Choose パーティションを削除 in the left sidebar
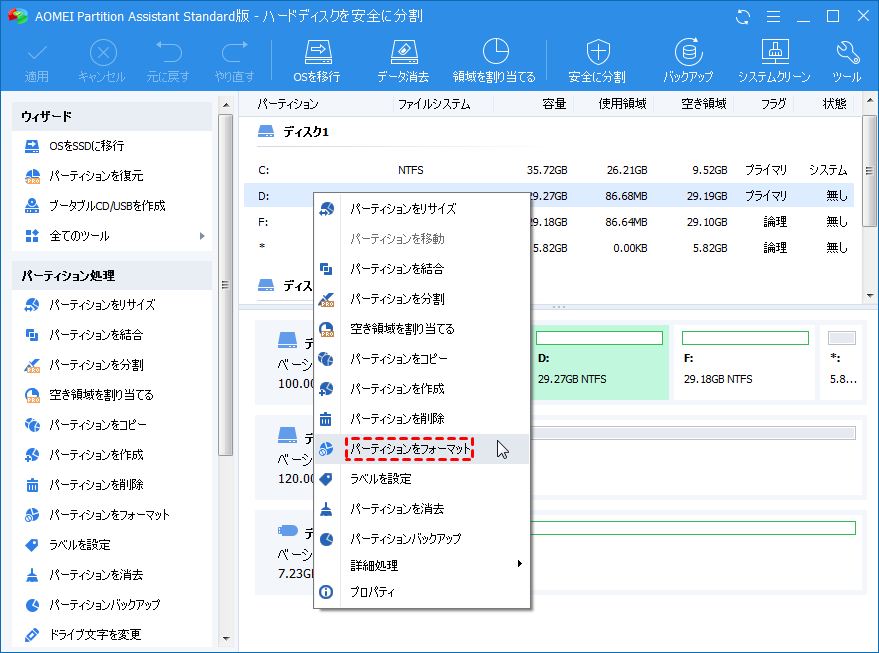Viewport: 879px width, 653px height. [112, 485]
